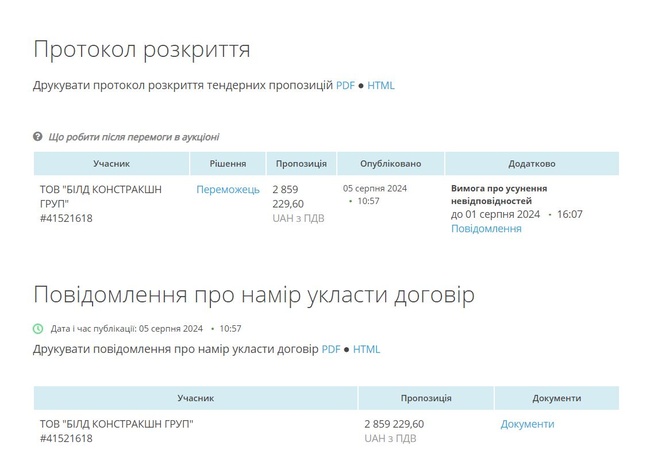Image resolution: width=650 pixels, height=465 pixels.
Task: Click 'Пропозиція' header in intent notice table
Action: [426, 398]
